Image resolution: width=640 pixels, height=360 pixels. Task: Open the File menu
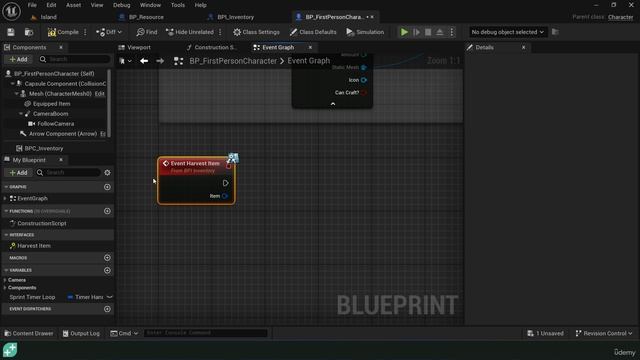pos(32,5)
